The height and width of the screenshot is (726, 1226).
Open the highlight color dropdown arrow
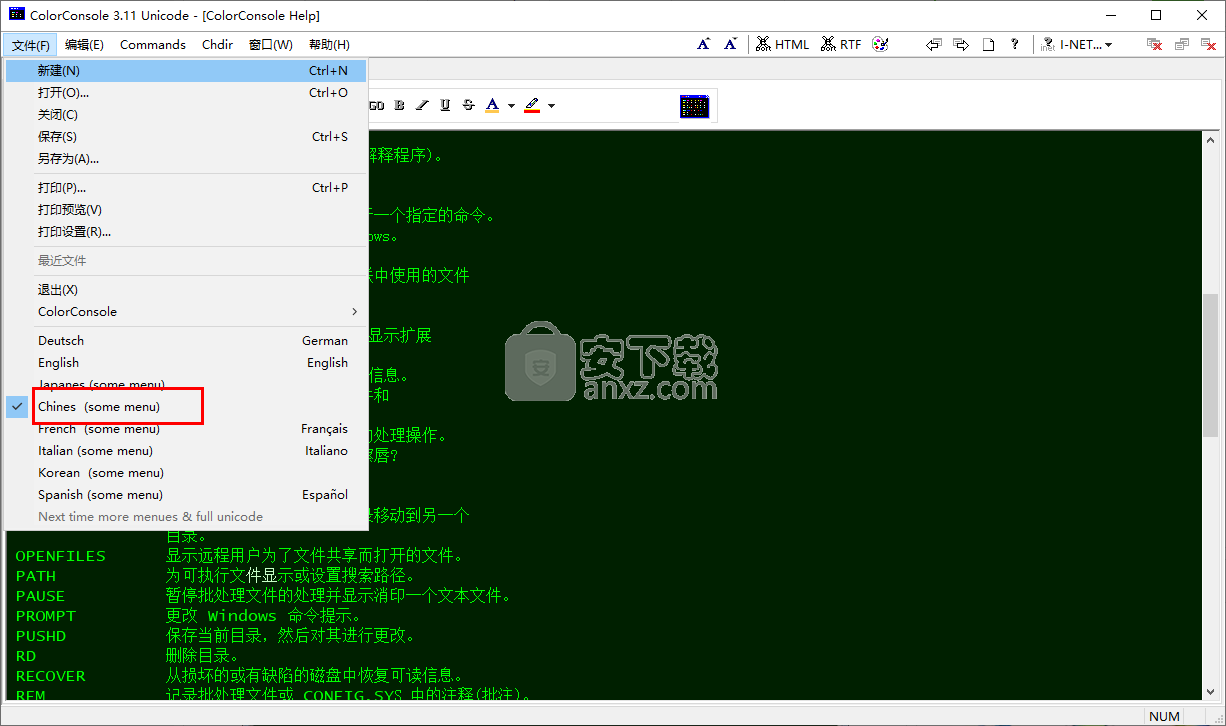click(x=551, y=105)
